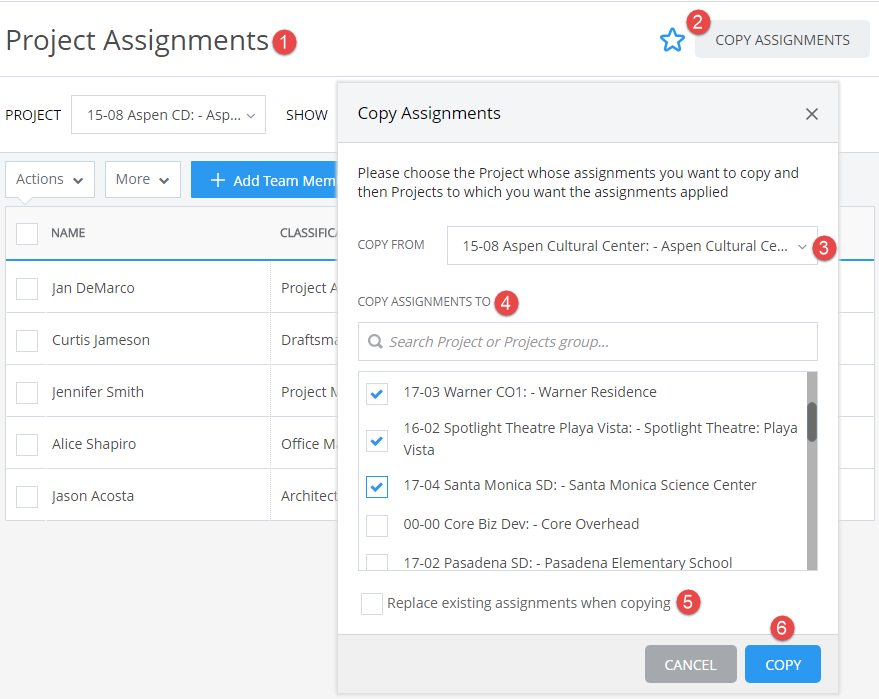Select all team members via the Name header checkbox
Image resolution: width=879 pixels, height=699 pixels.
pyautogui.click(x=27, y=232)
